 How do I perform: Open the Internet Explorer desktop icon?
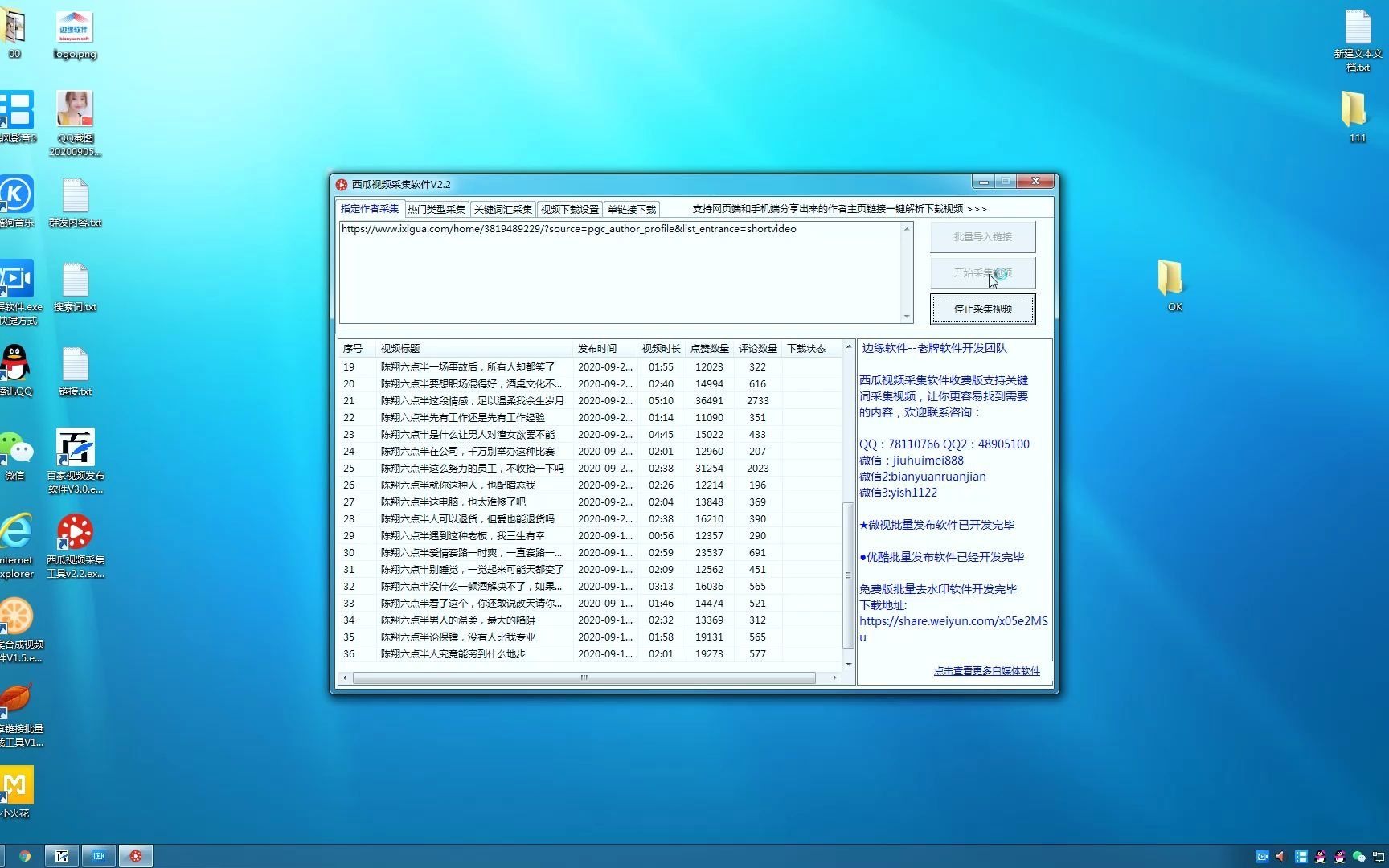click(x=16, y=546)
